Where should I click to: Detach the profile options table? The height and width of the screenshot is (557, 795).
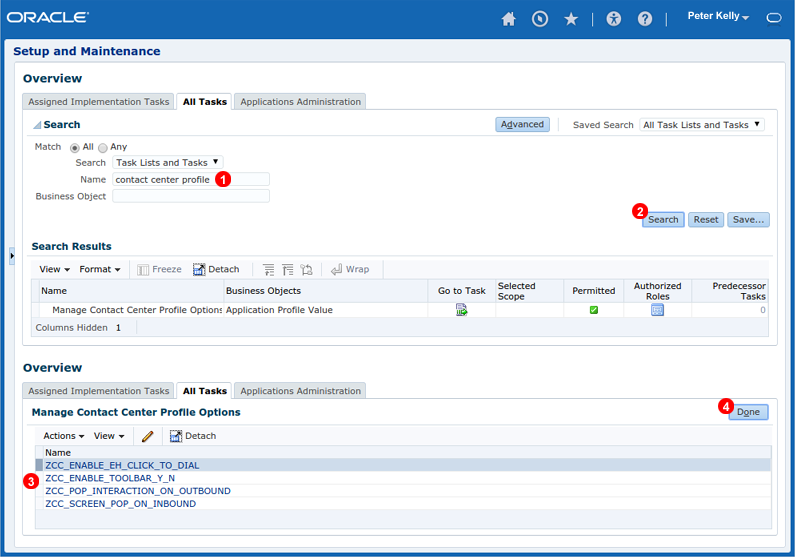pyautogui.click(x=193, y=436)
